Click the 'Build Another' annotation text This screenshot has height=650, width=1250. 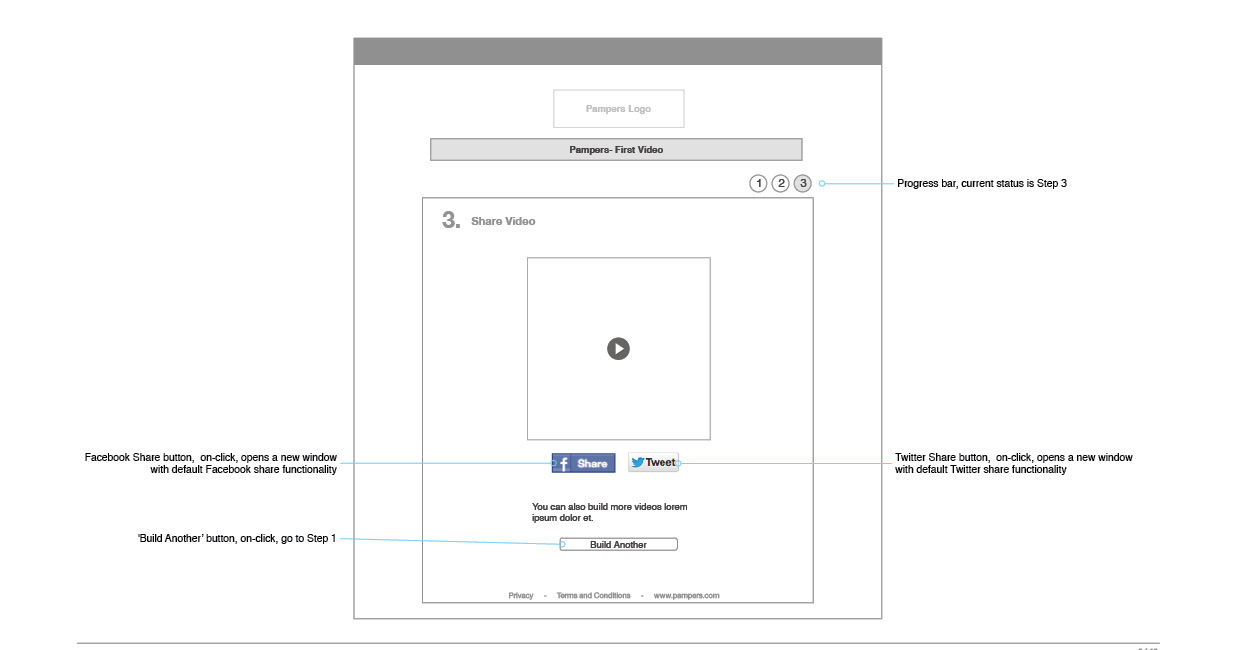[x=237, y=539]
